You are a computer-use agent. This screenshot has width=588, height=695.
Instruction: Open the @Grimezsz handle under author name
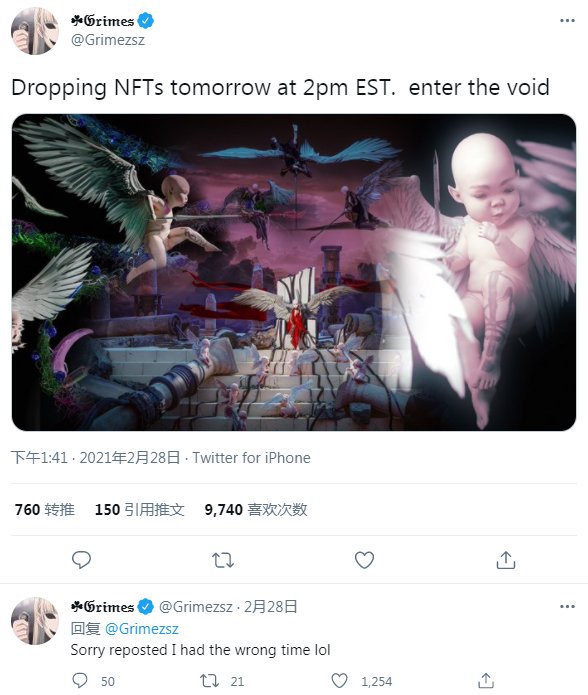tap(108, 40)
